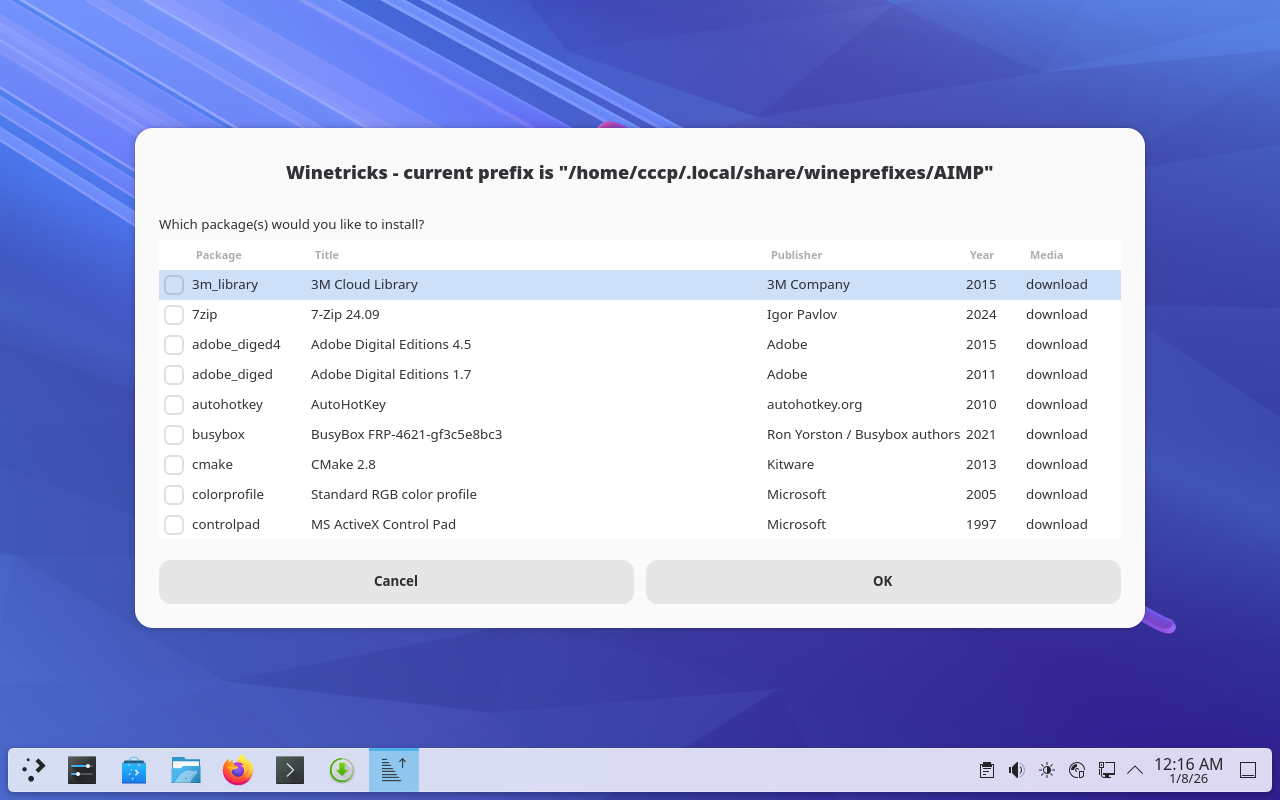Click the Title column header
This screenshot has height=800, width=1280.
click(x=326, y=255)
